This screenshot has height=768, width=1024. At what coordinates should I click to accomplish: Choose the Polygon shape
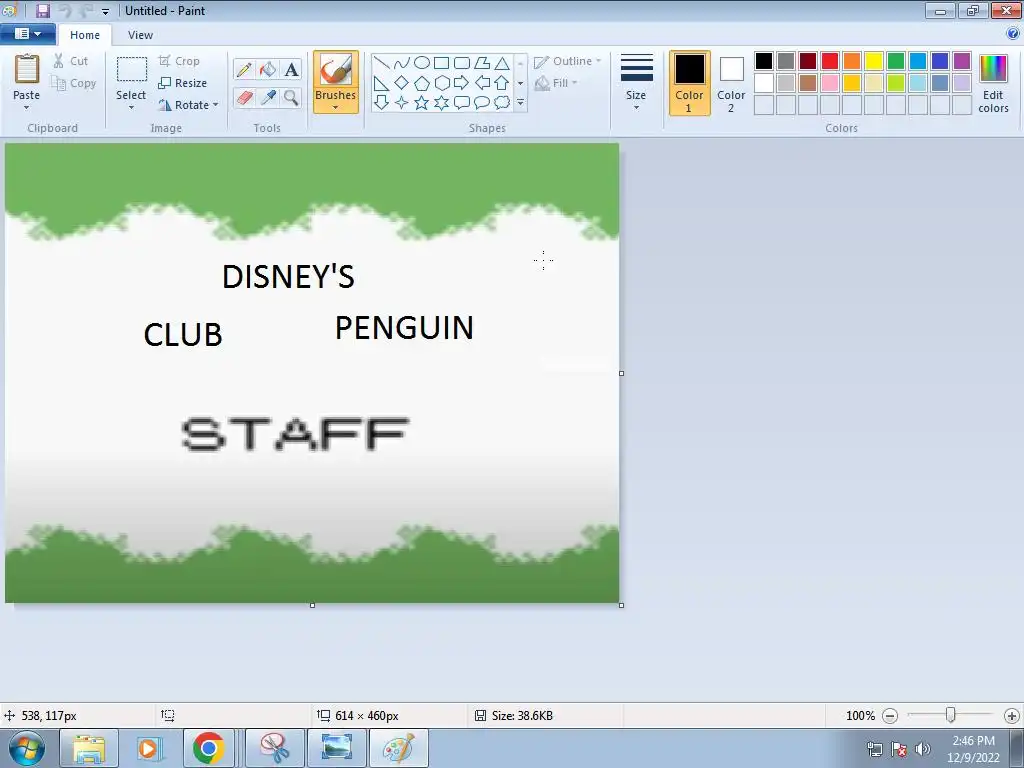click(482, 63)
